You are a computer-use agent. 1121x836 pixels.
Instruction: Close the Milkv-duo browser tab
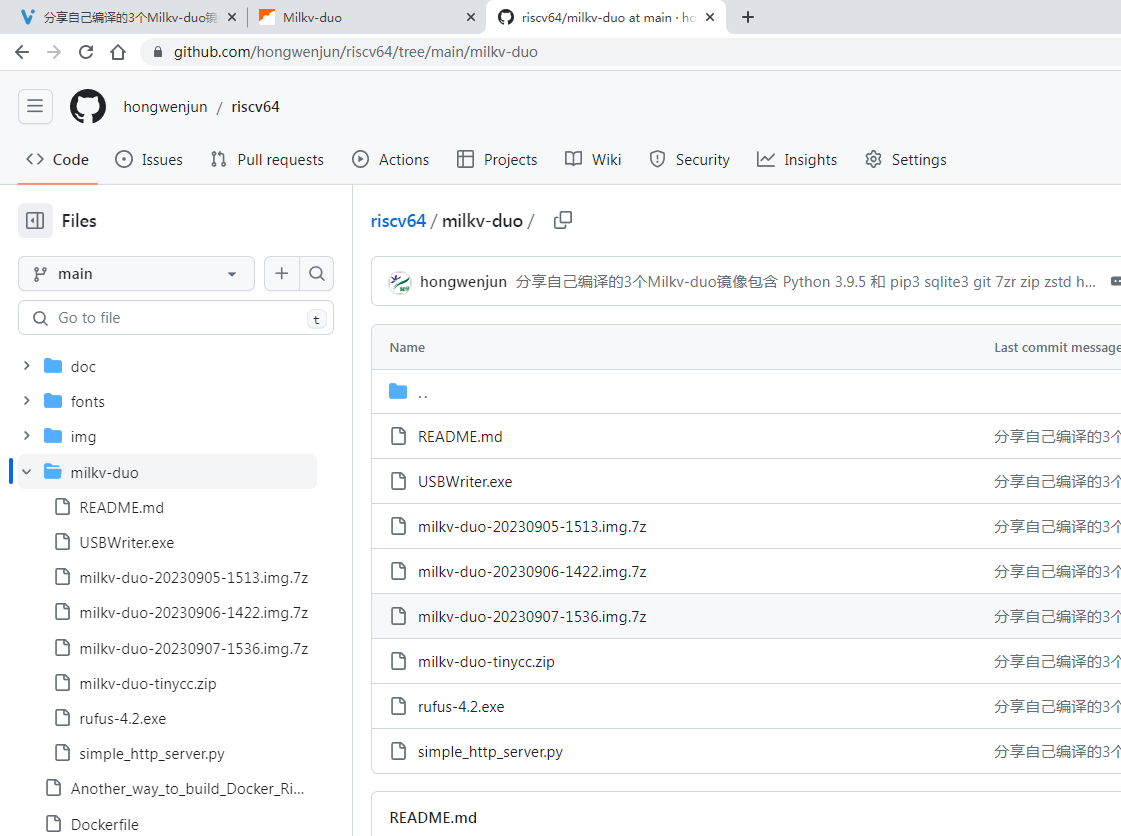470,17
